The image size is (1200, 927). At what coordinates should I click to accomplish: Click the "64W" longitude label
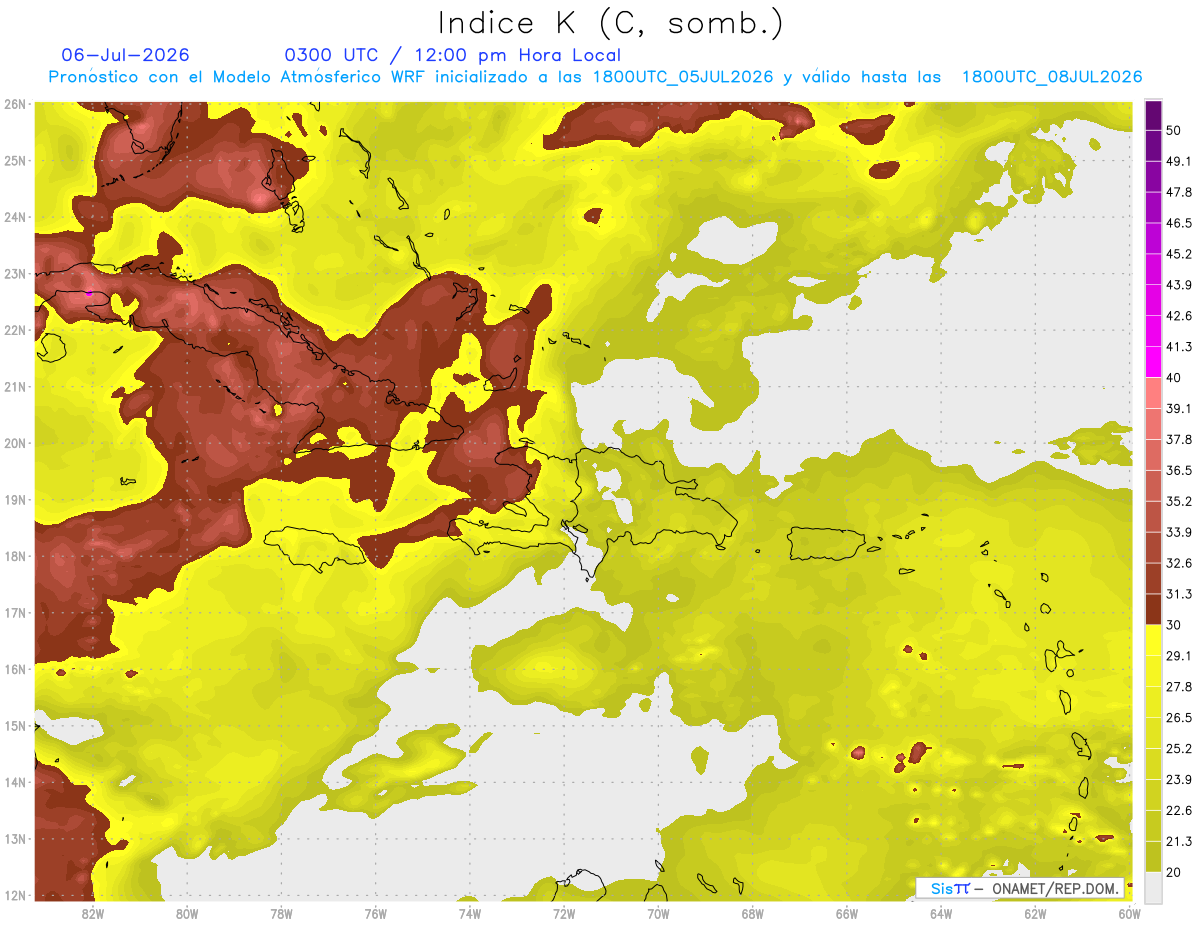pyautogui.click(x=941, y=914)
